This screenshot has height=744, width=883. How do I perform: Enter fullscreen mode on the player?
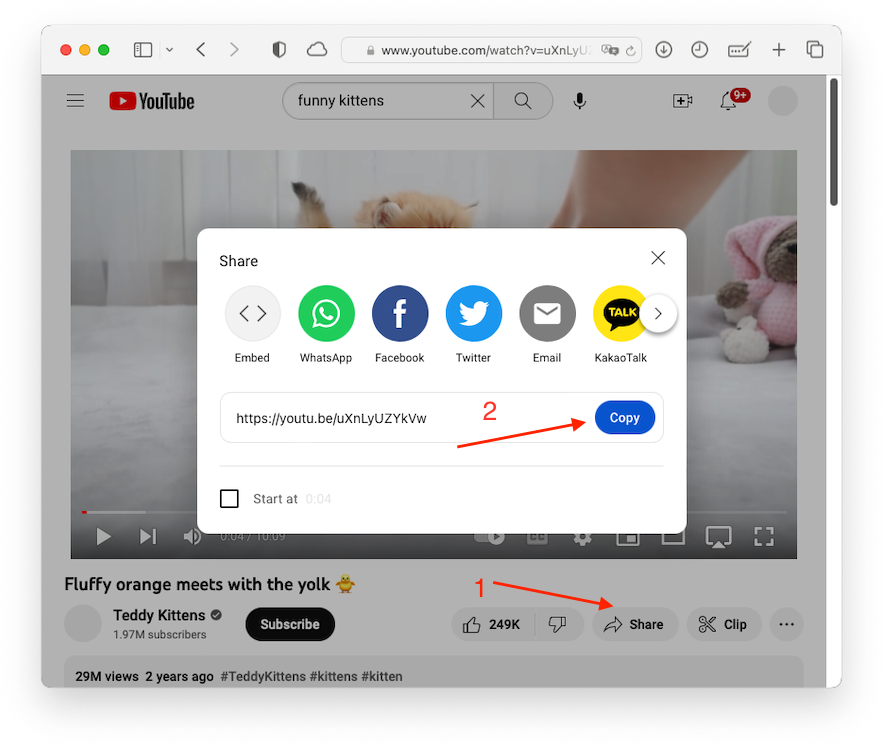(x=764, y=537)
